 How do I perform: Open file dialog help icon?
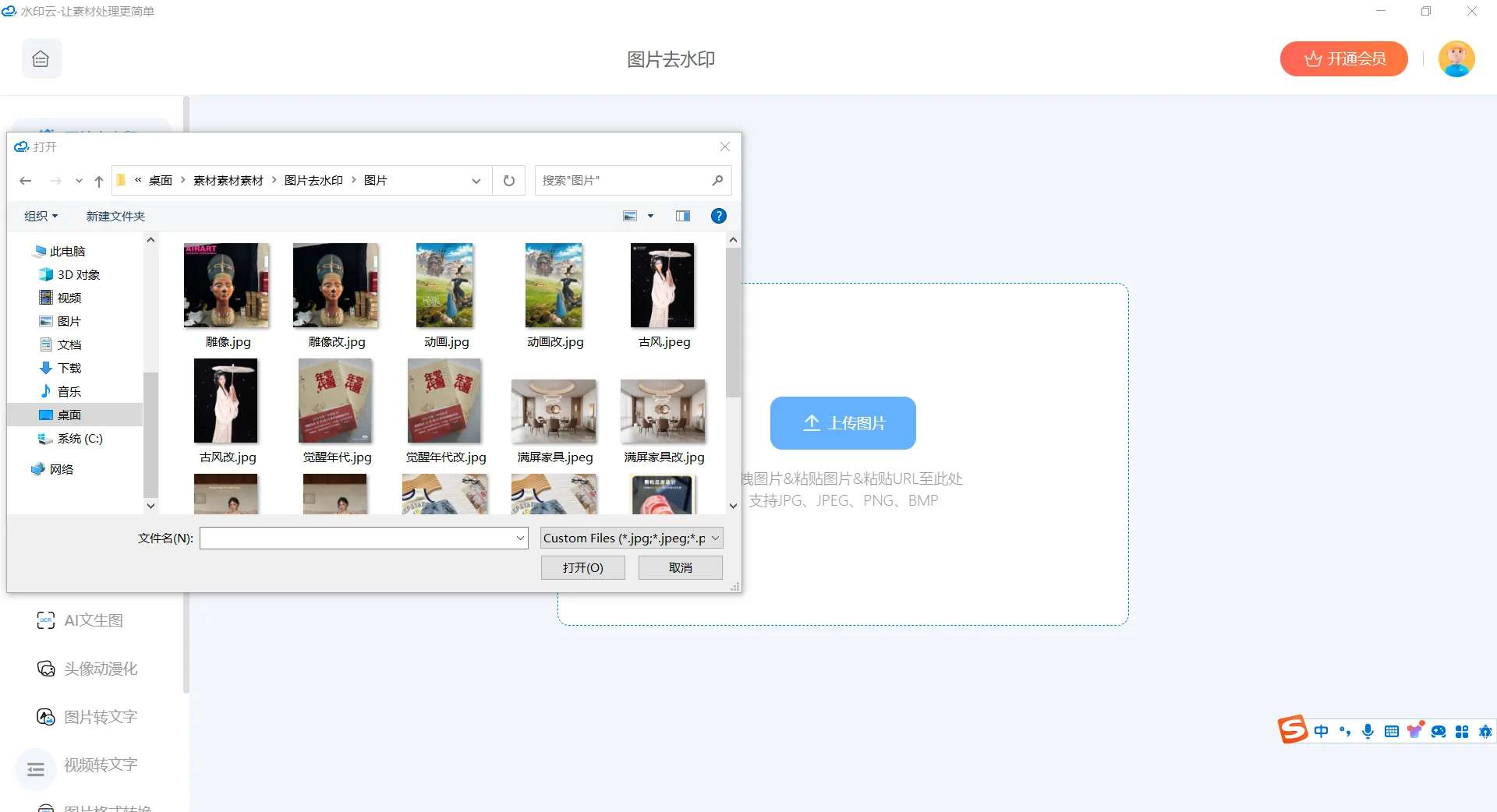[719, 216]
